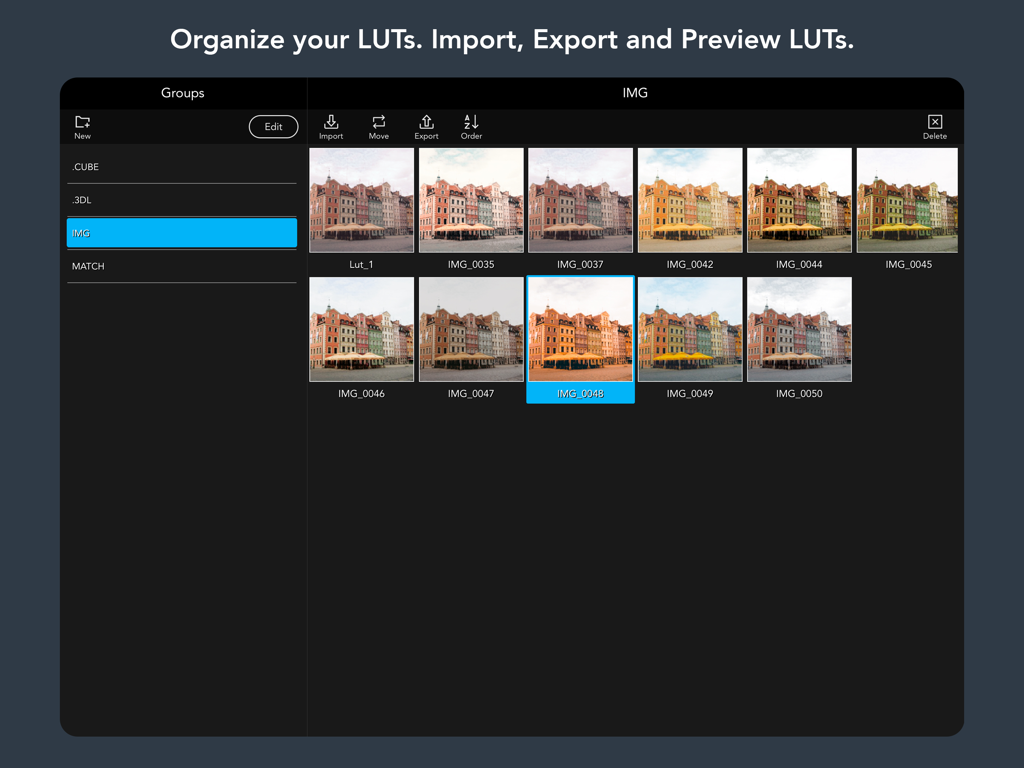
Task: Select the .CUBE group
Action: pyautogui.click(x=181, y=166)
